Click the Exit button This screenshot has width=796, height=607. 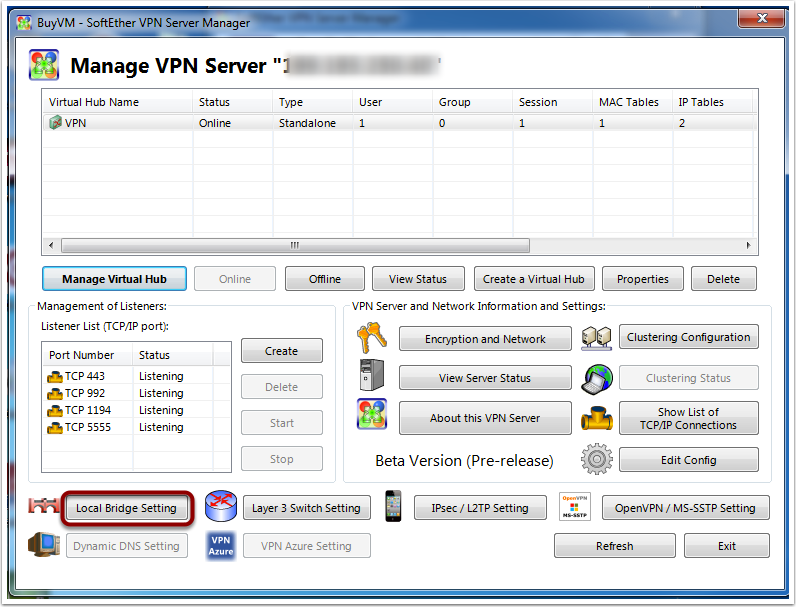(x=726, y=546)
